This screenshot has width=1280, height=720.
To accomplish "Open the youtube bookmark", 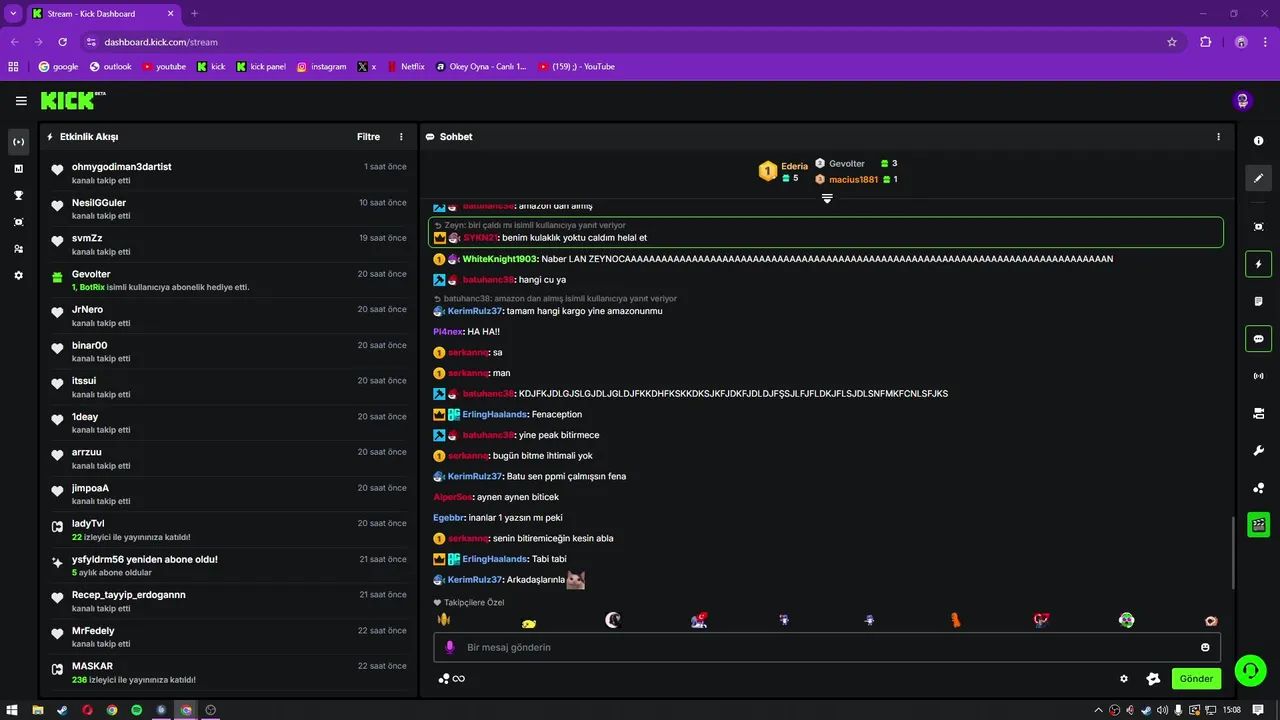I will (x=164, y=67).
